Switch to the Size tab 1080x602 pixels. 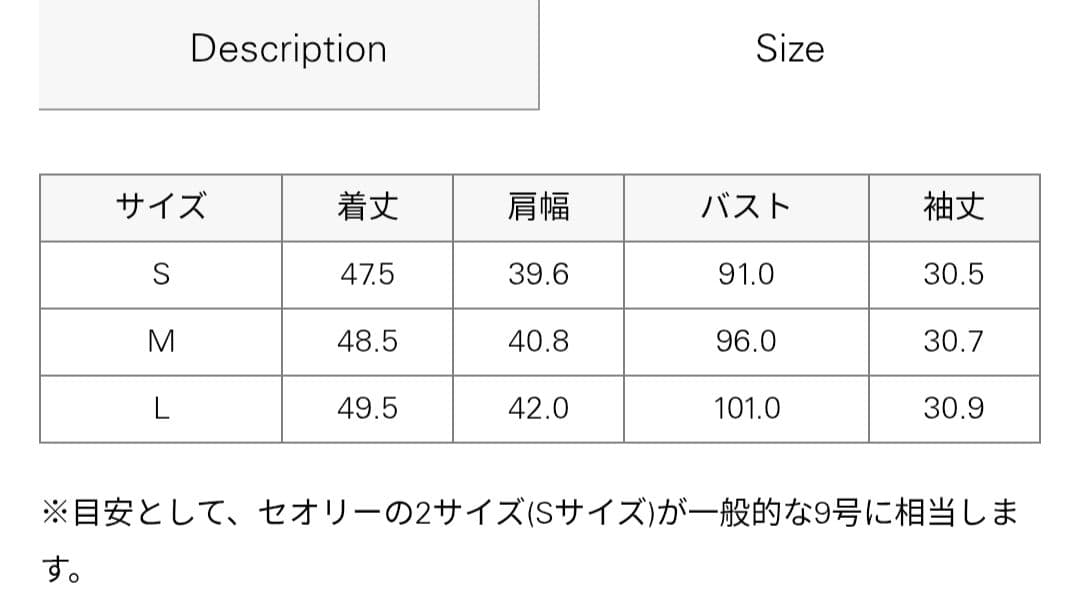click(790, 48)
